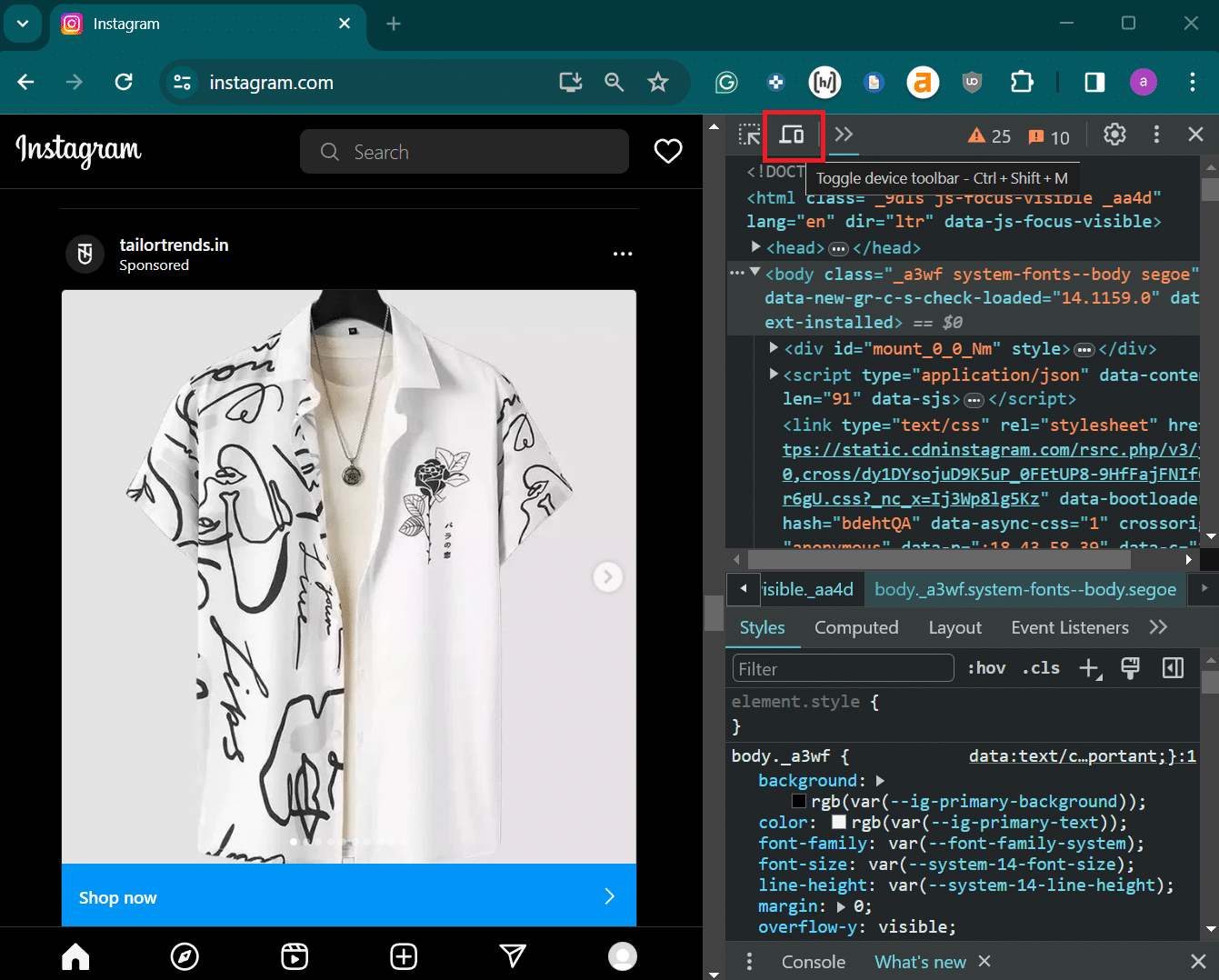Toggle the computed styles sidebar
1219x980 pixels.
click(x=1174, y=668)
